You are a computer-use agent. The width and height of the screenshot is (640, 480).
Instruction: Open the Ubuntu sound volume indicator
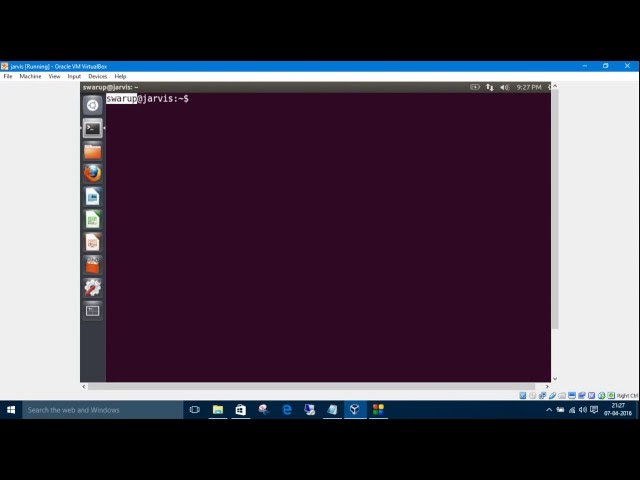click(504, 87)
